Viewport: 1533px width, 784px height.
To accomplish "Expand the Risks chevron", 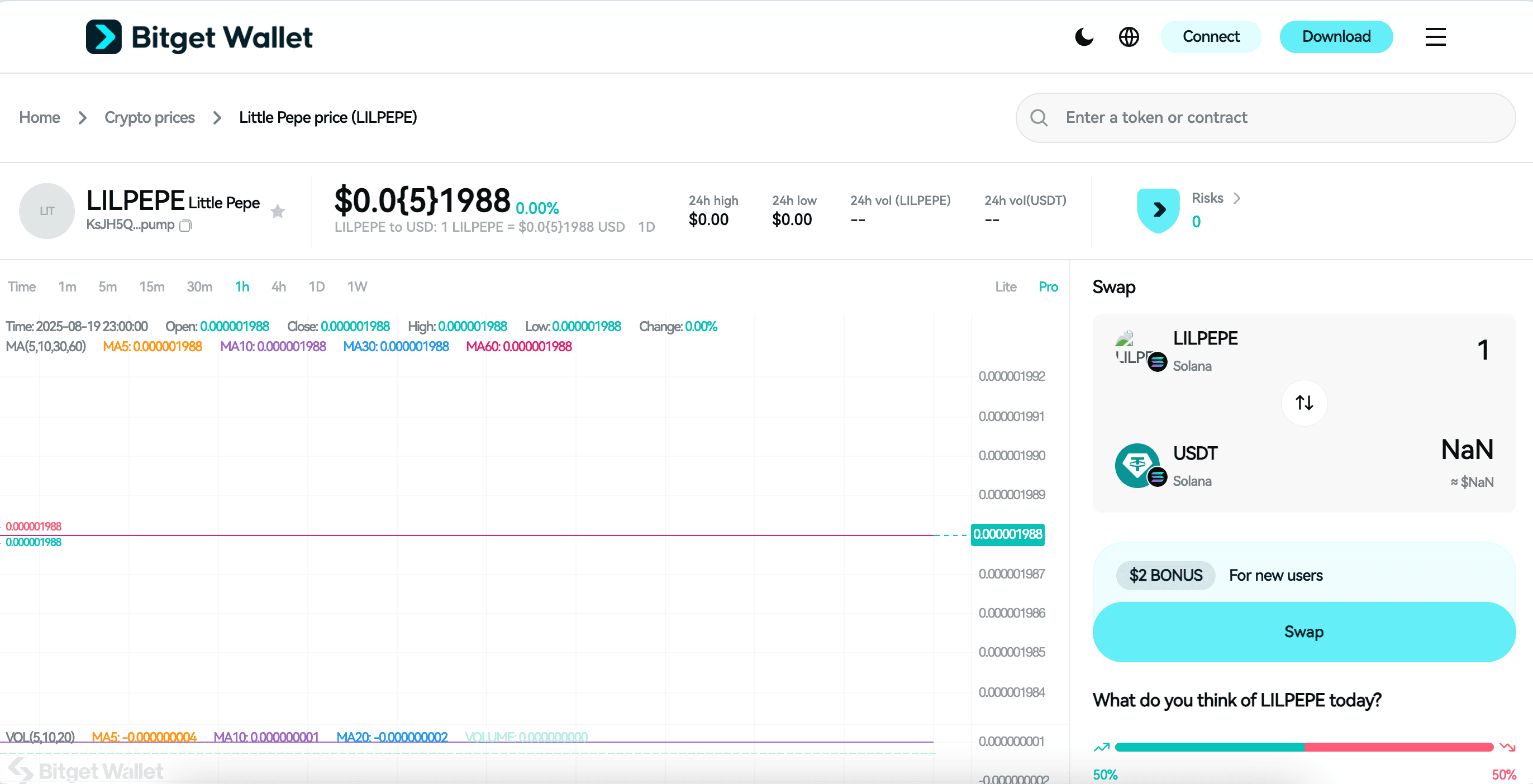I will 1237,198.
